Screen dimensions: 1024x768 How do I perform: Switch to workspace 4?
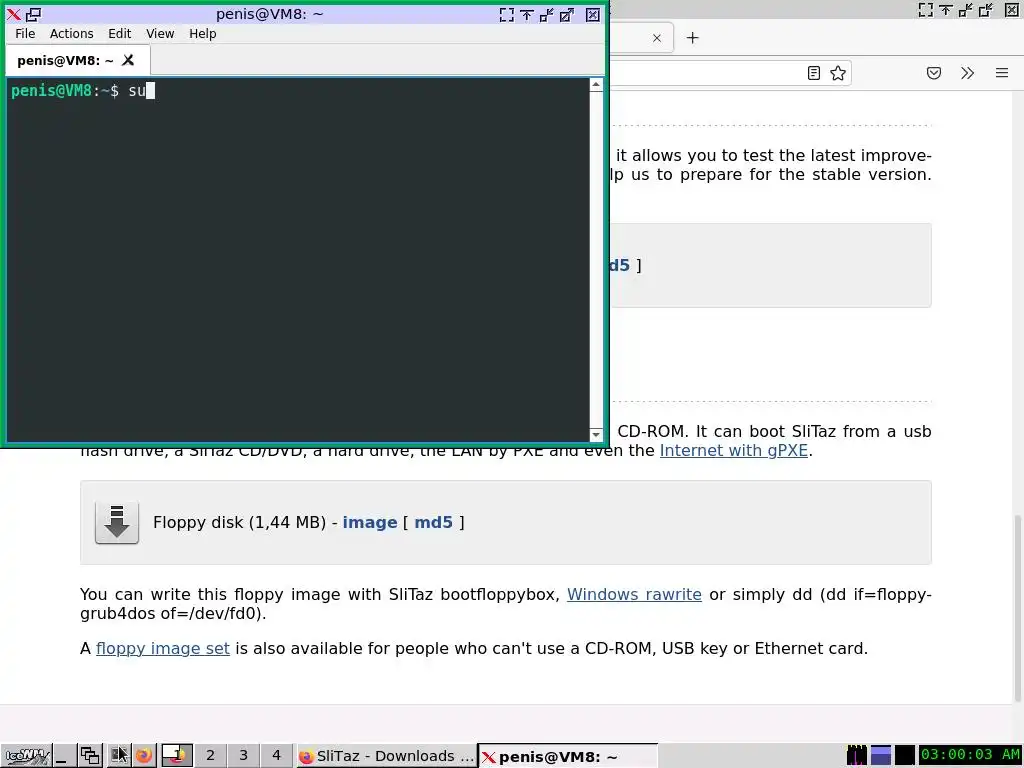[276, 756]
